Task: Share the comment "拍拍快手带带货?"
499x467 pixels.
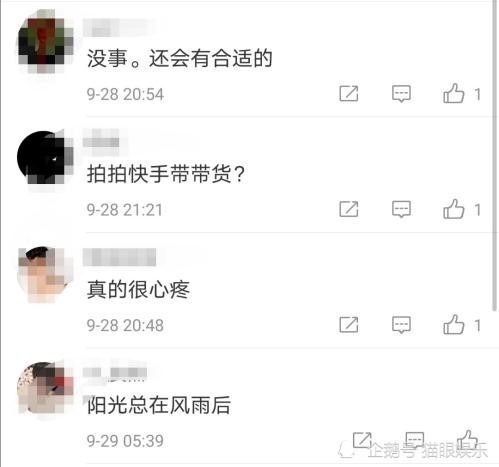Action: point(349,209)
